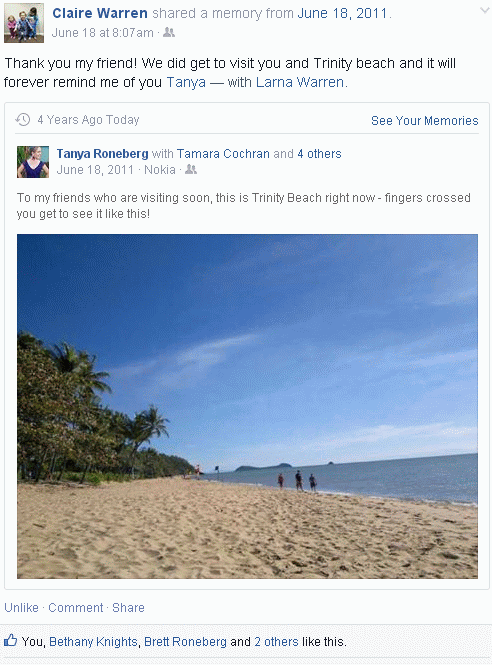
Task: Open Bethany Knights' profile link
Action: coord(93,642)
